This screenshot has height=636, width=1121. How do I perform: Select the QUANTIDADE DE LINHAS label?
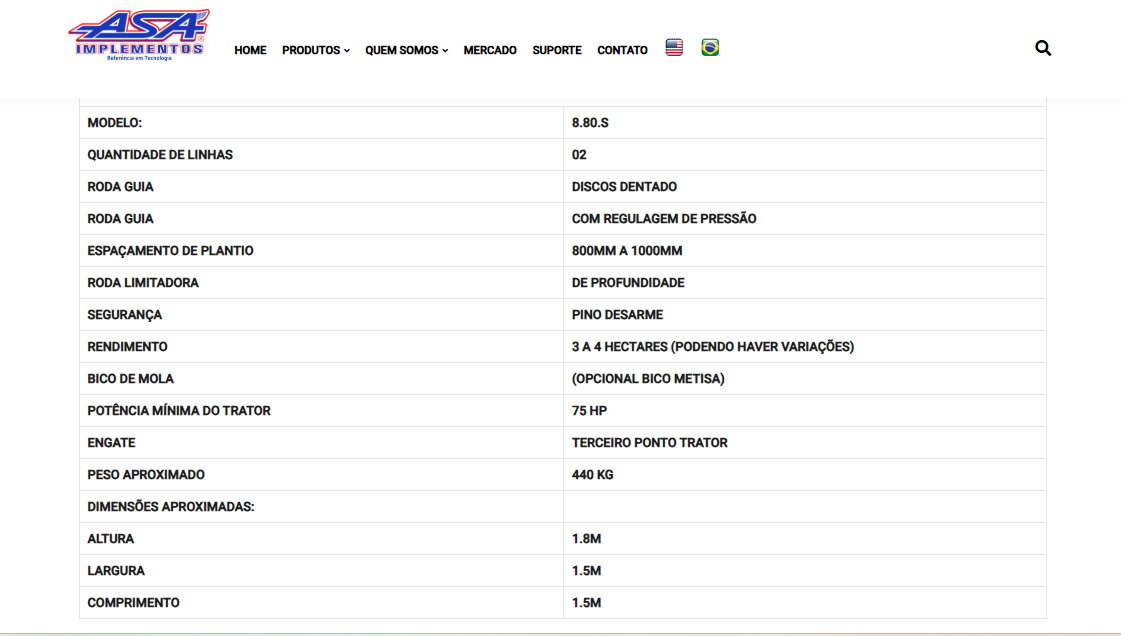point(160,155)
